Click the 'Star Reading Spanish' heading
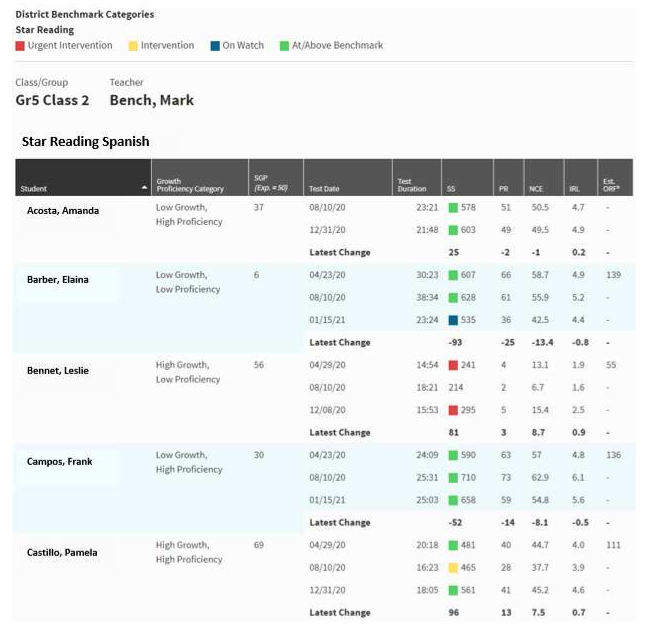Viewport: 651px width, 637px height. [86, 141]
